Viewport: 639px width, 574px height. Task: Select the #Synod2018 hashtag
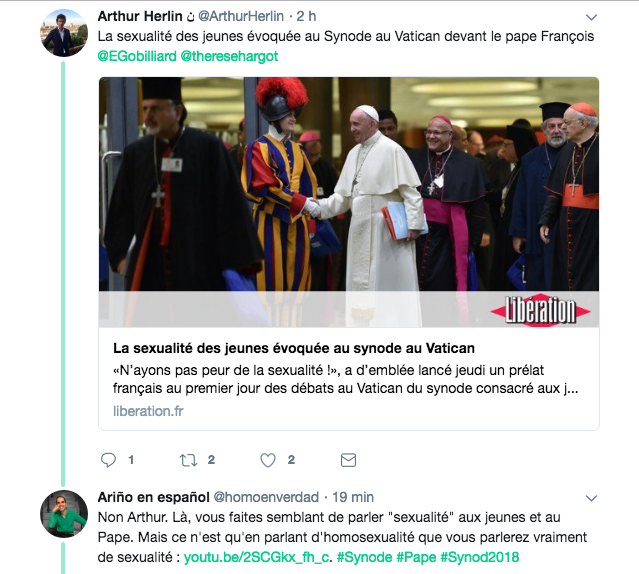click(x=480, y=557)
